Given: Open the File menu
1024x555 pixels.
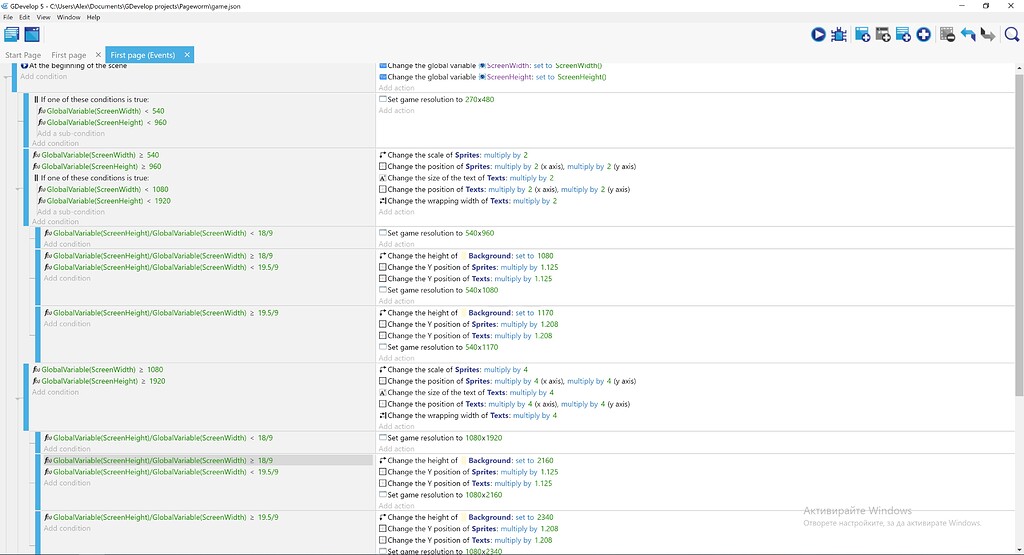Looking at the screenshot, I should [x=8, y=17].
